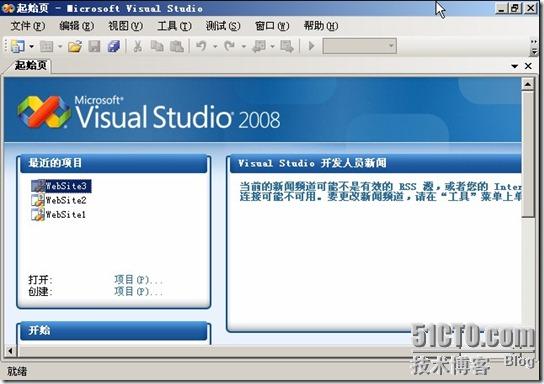Click the Open File folder icon
The width and height of the screenshot is (544, 384).
pos(75,46)
